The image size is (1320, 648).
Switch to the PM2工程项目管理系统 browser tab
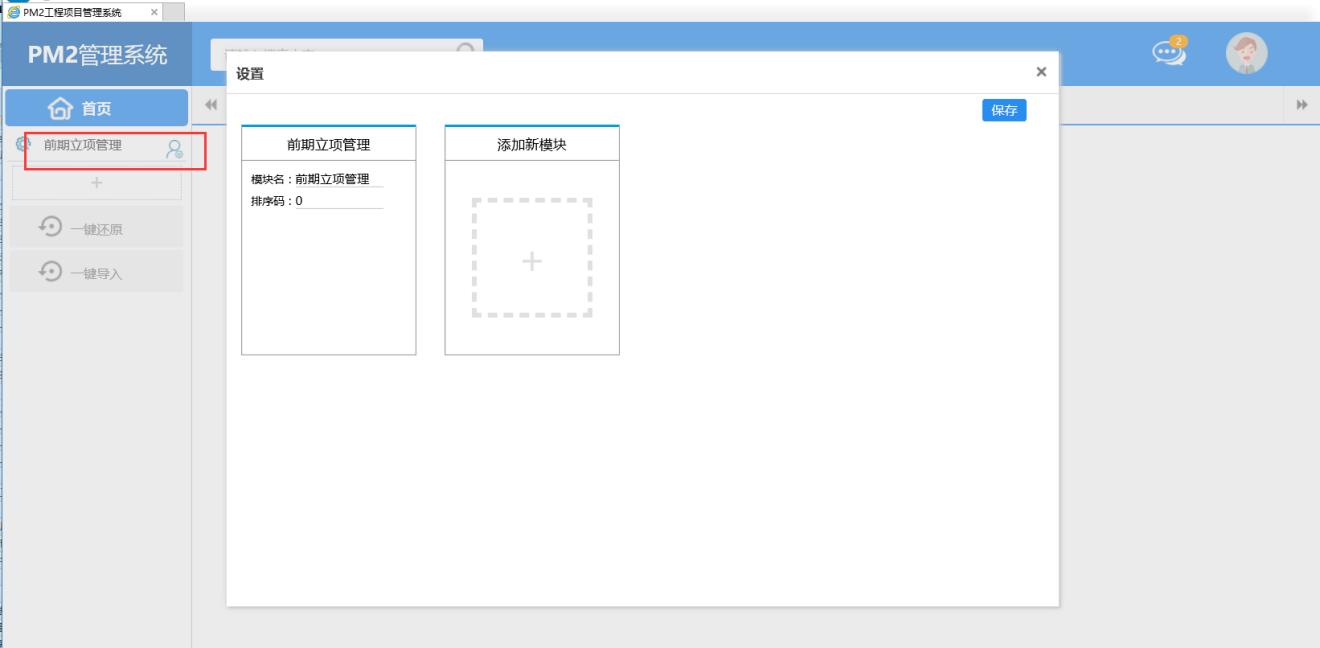[x=75, y=11]
